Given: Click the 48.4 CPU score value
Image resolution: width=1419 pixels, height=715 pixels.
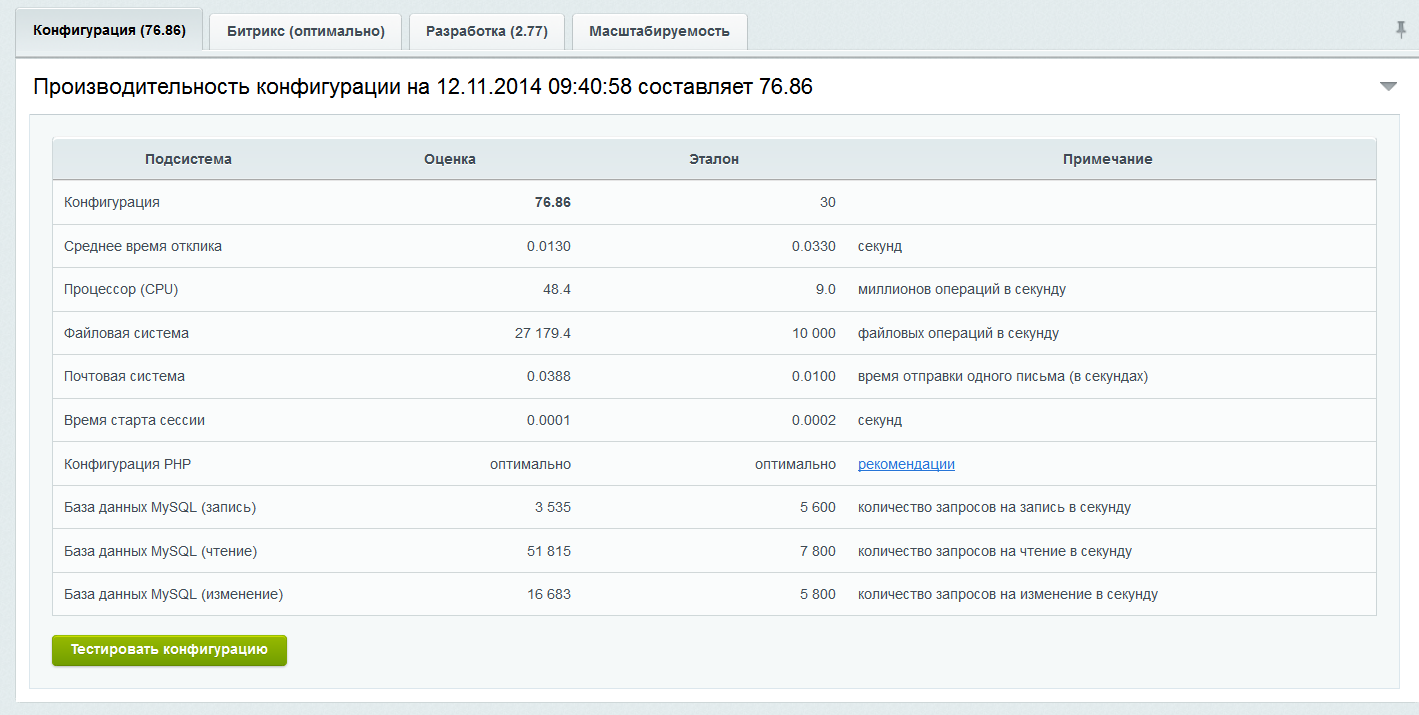Looking at the screenshot, I should [x=557, y=289].
